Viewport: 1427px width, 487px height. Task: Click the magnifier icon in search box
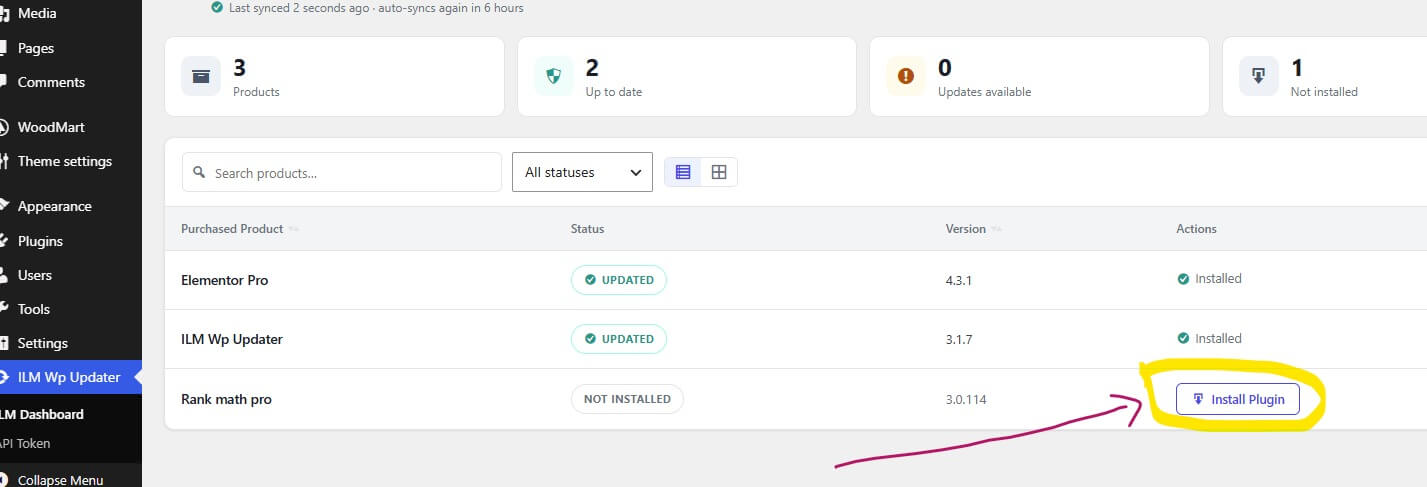point(199,173)
